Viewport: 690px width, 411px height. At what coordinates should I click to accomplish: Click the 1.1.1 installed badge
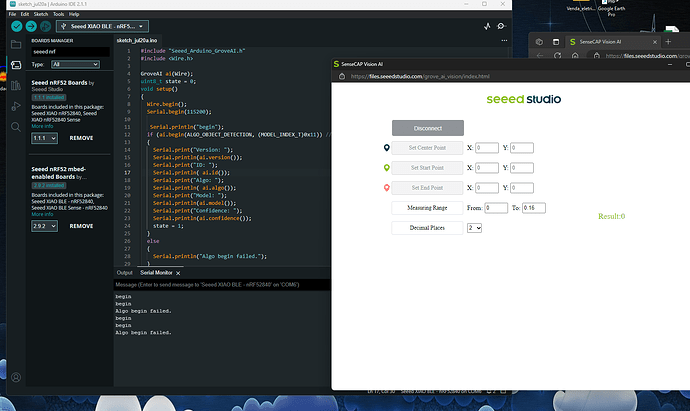tap(49, 98)
